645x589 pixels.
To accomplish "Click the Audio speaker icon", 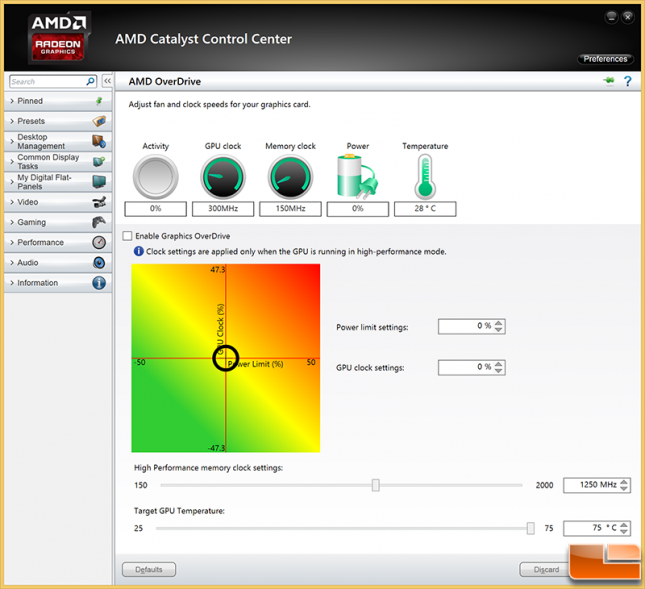I will click(x=99, y=262).
